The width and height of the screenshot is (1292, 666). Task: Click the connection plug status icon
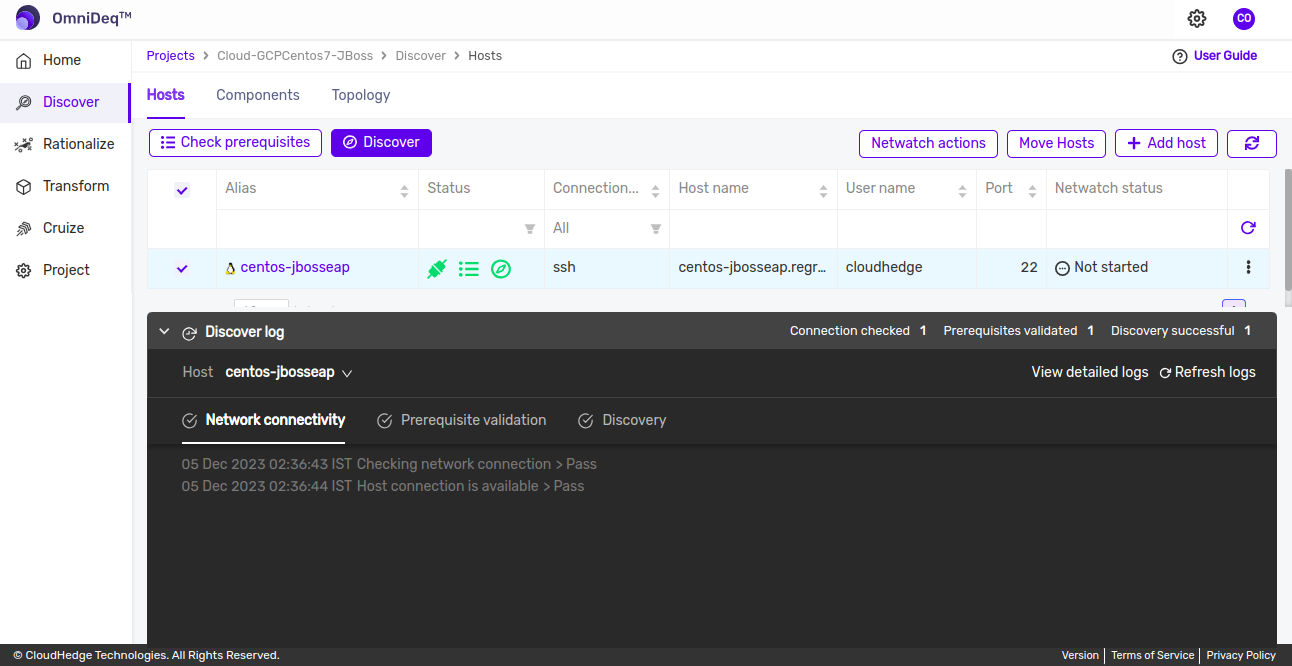(x=437, y=268)
